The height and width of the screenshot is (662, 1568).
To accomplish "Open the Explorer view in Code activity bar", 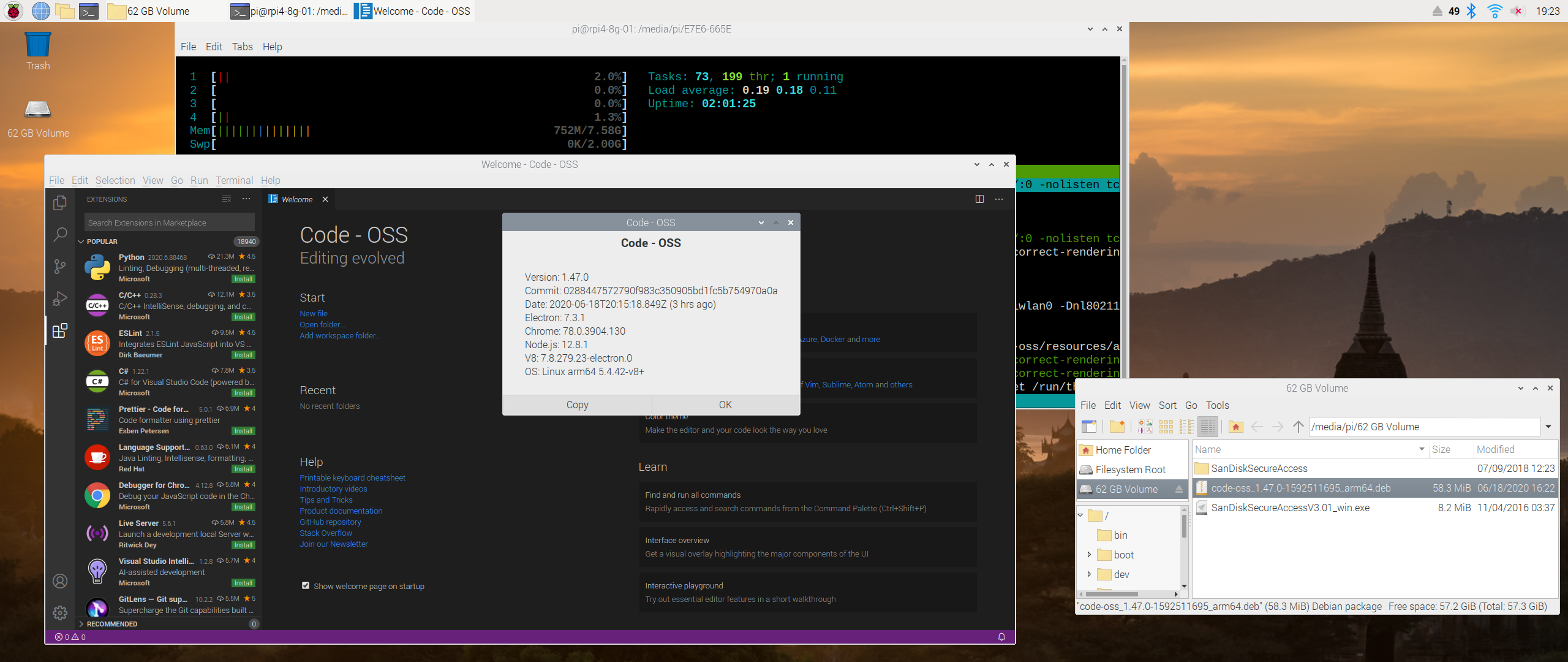I will tap(60, 203).
